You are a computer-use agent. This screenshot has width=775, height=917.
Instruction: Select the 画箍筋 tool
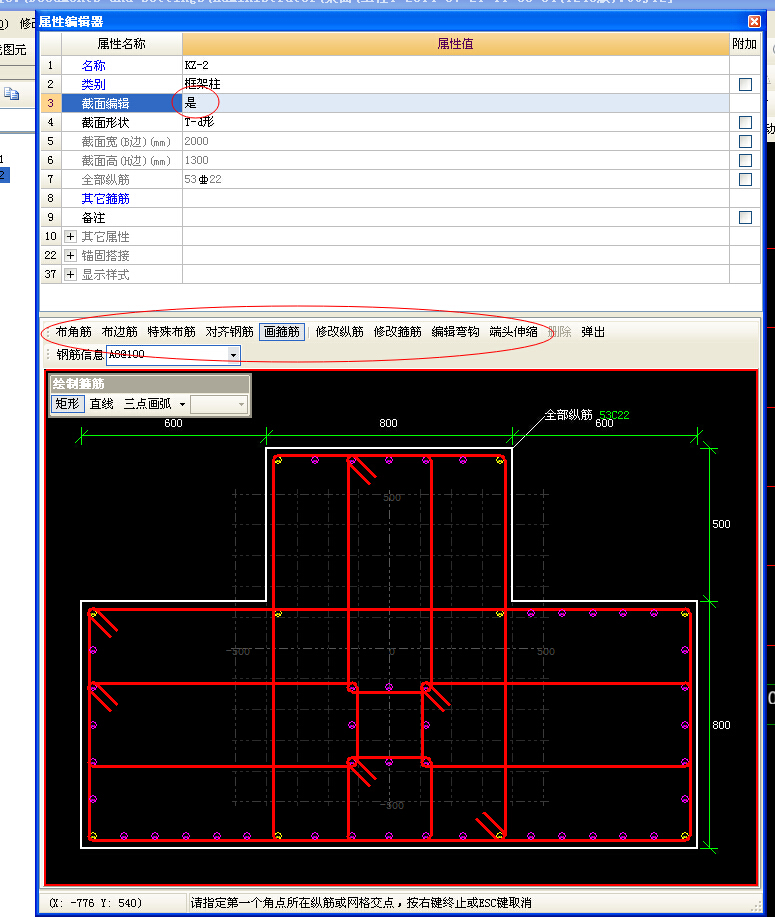(282, 332)
